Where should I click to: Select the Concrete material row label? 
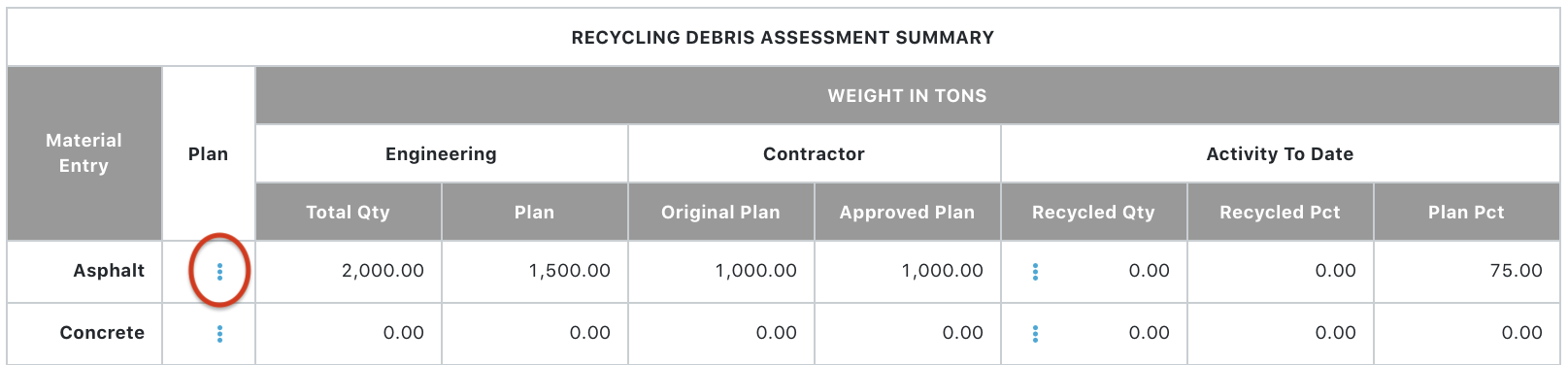click(x=102, y=333)
